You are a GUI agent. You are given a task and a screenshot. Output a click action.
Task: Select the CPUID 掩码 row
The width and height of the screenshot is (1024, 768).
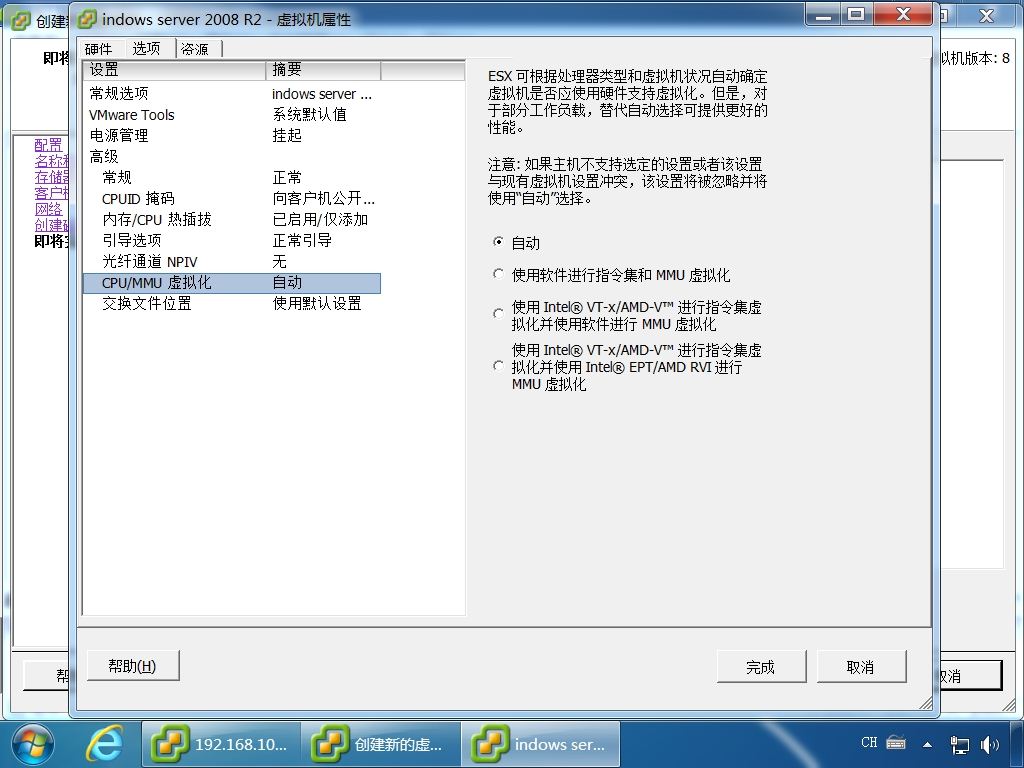[x=232, y=199]
